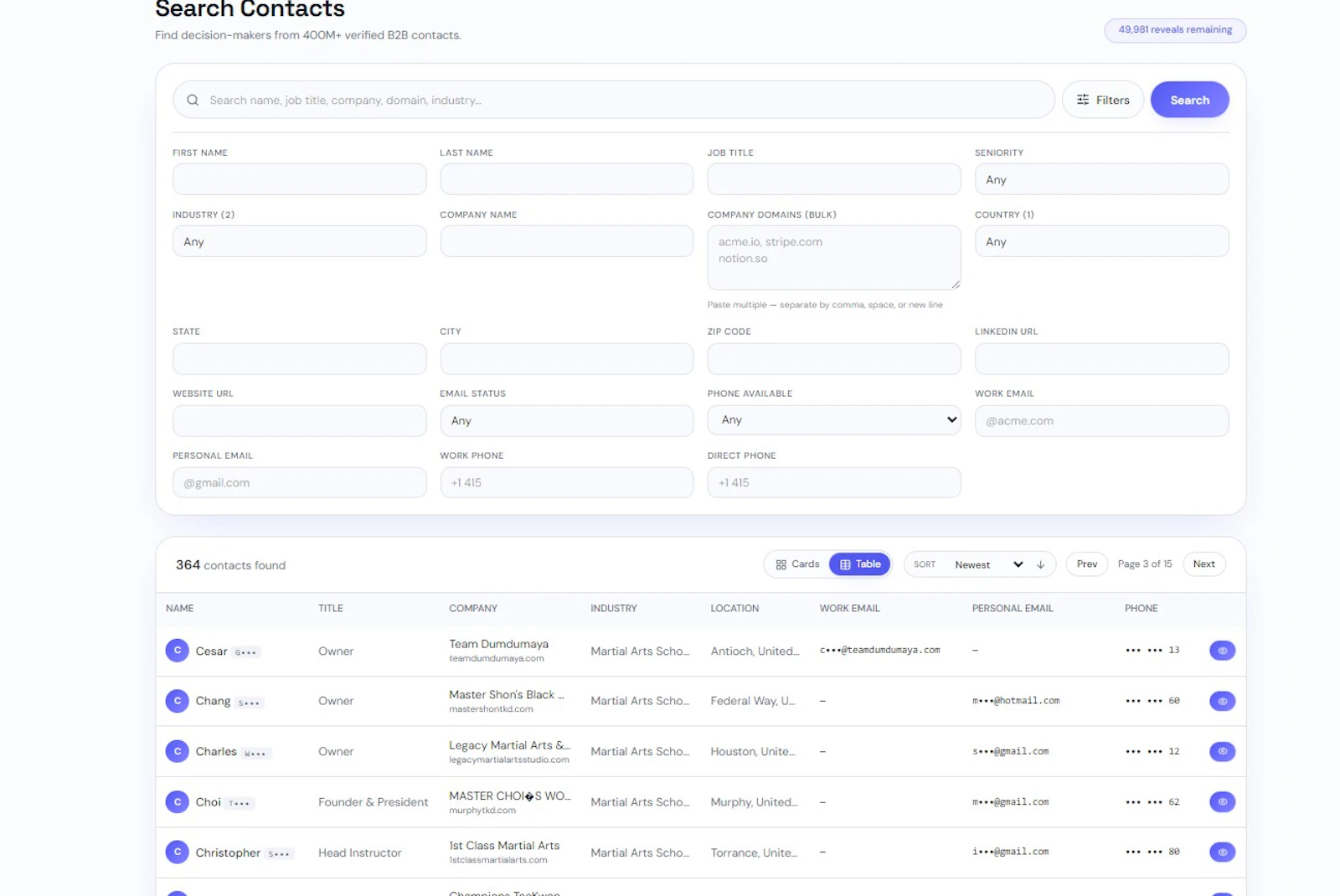This screenshot has height=896, width=1340.
Task: Click the Company Name input
Action: [567, 241]
